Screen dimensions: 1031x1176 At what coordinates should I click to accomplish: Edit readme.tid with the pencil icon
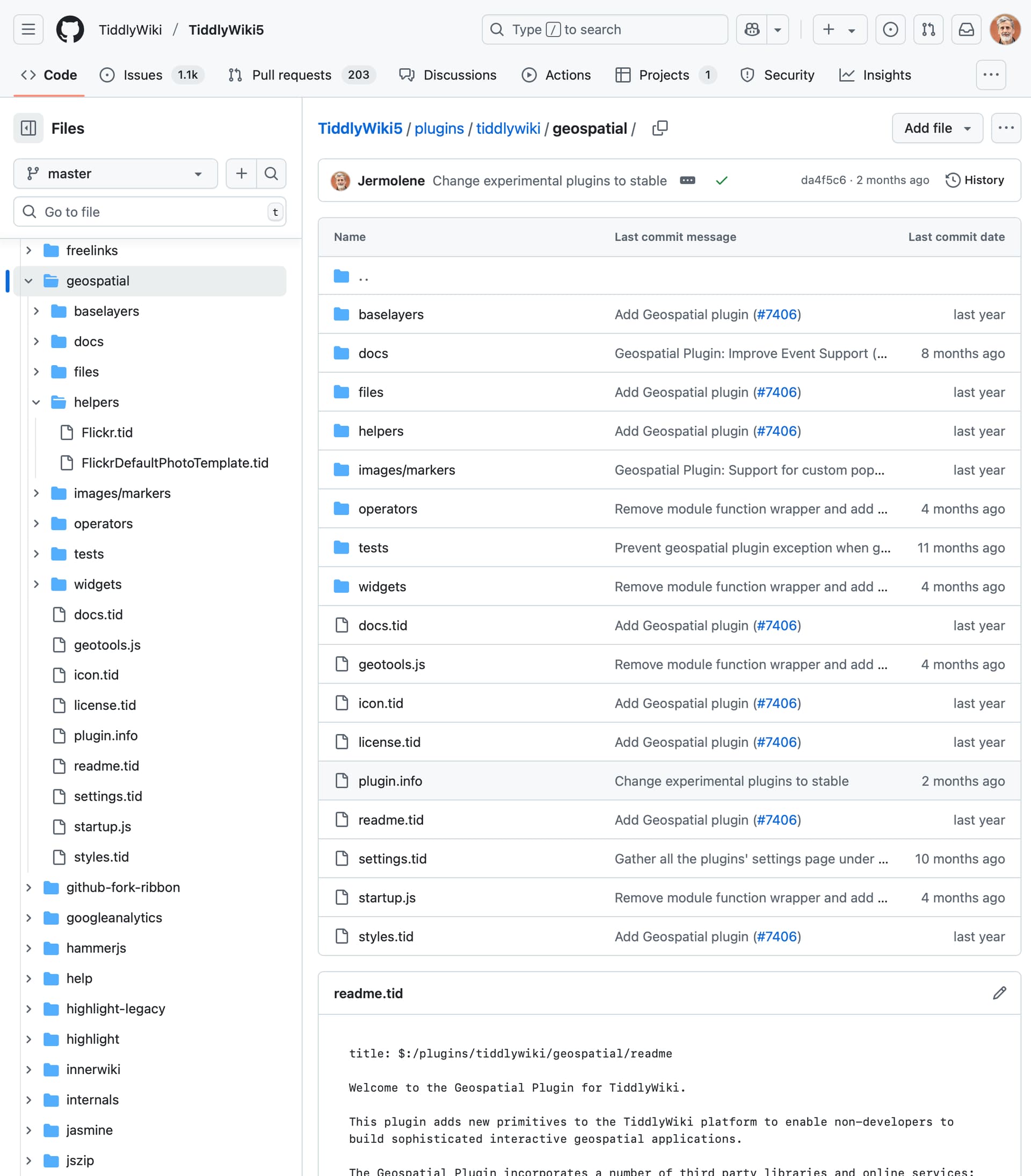tap(999, 992)
